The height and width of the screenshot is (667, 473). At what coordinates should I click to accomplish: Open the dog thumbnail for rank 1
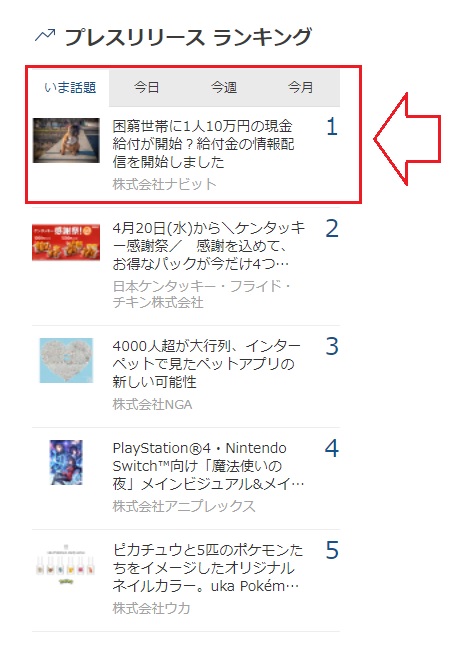point(66,140)
